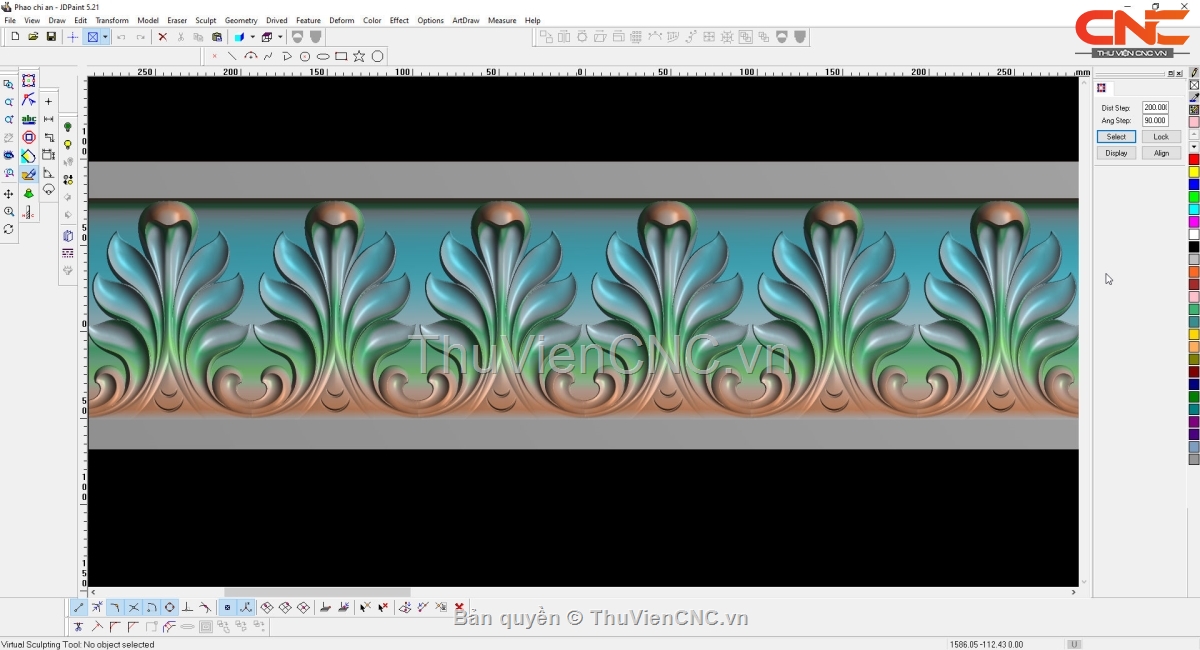Click the red X delete icon
This screenshot has height=650, width=1200.
tap(162, 37)
